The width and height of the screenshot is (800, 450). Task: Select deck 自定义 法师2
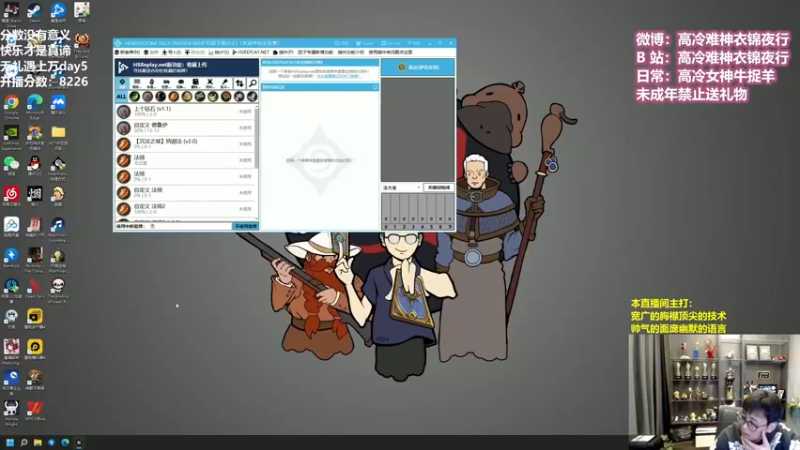(x=185, y=209)
